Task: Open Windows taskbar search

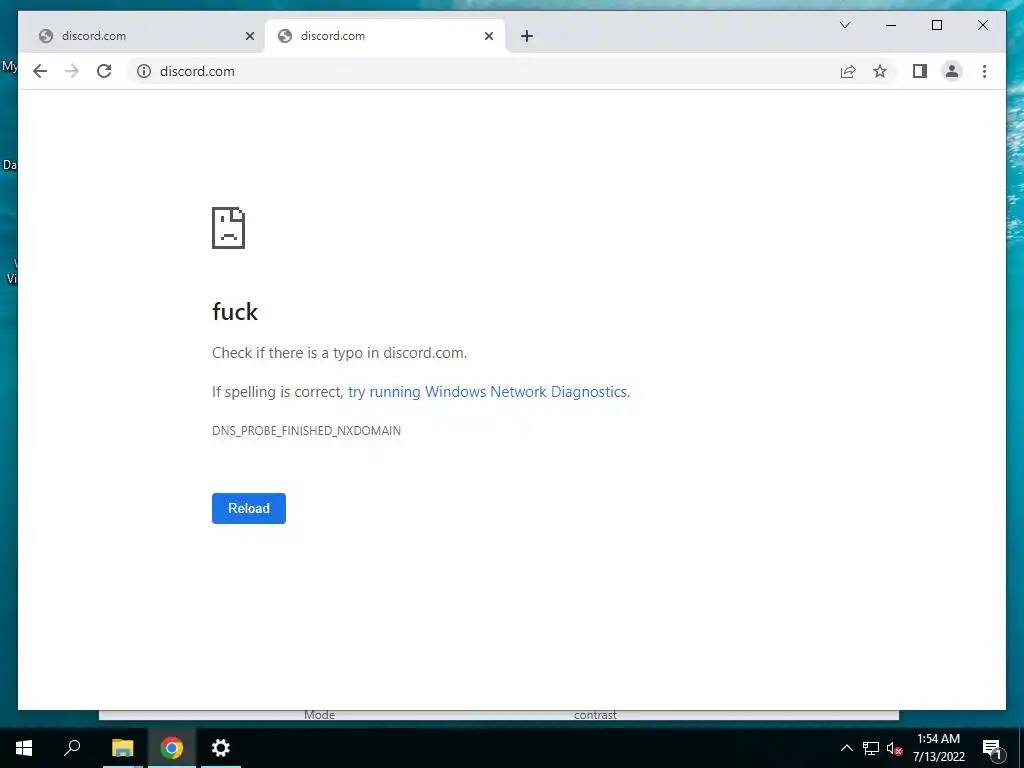Action: (x=72, y=748)
